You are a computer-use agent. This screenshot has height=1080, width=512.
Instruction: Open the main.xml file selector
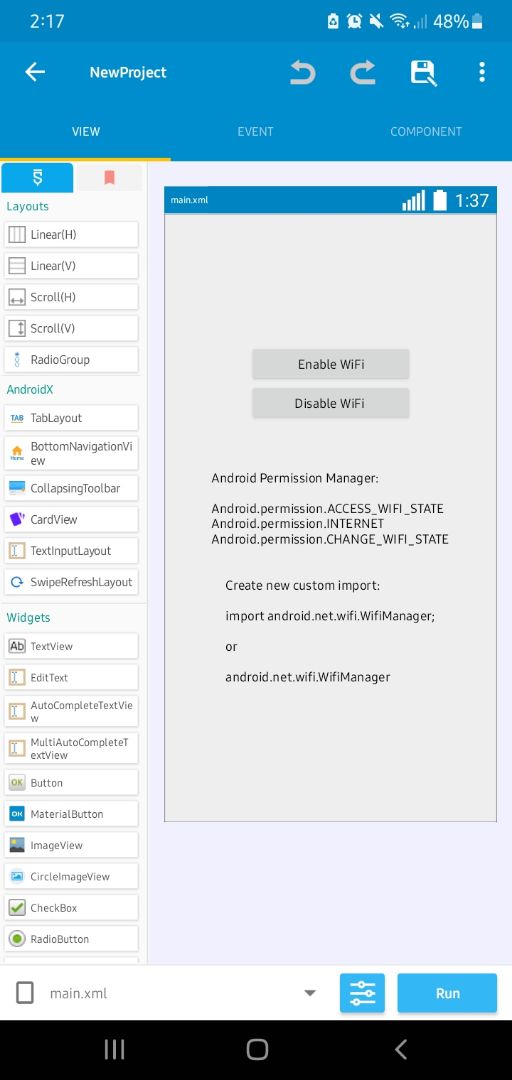[165, 993]
